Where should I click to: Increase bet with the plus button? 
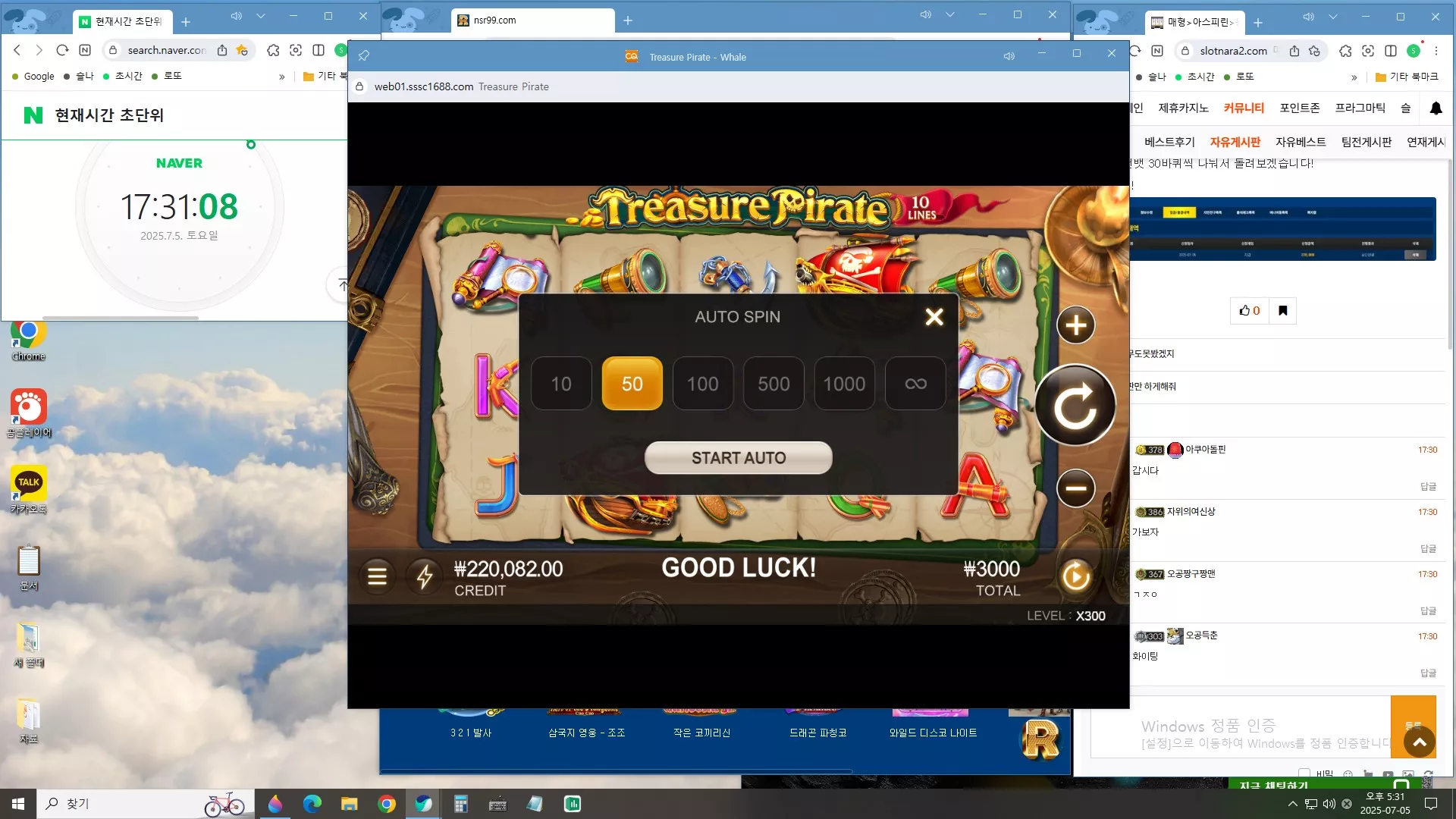pos(1076,326)
